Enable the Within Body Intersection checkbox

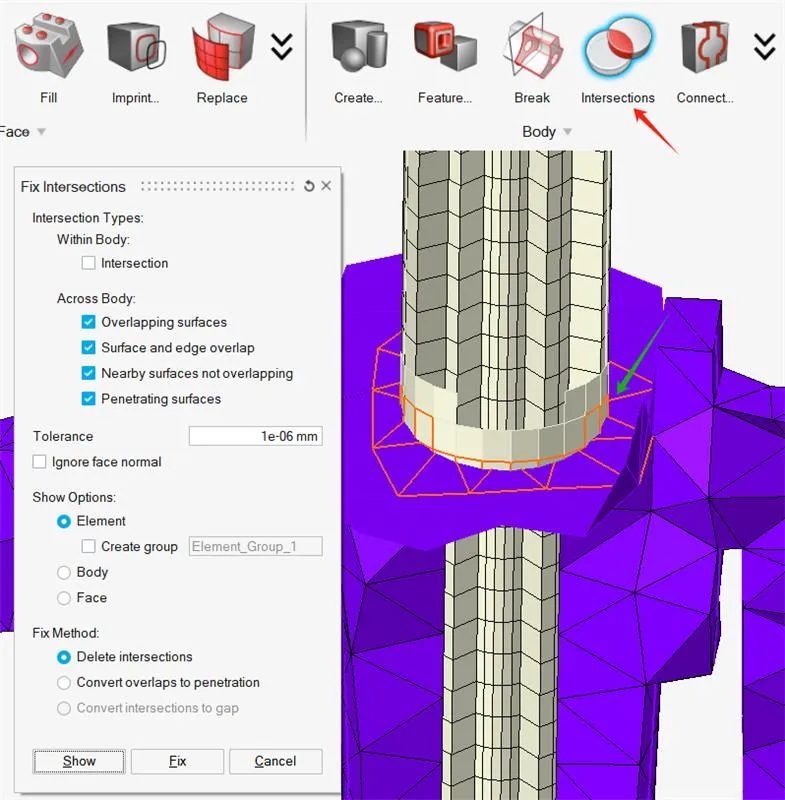click(89, 263)
